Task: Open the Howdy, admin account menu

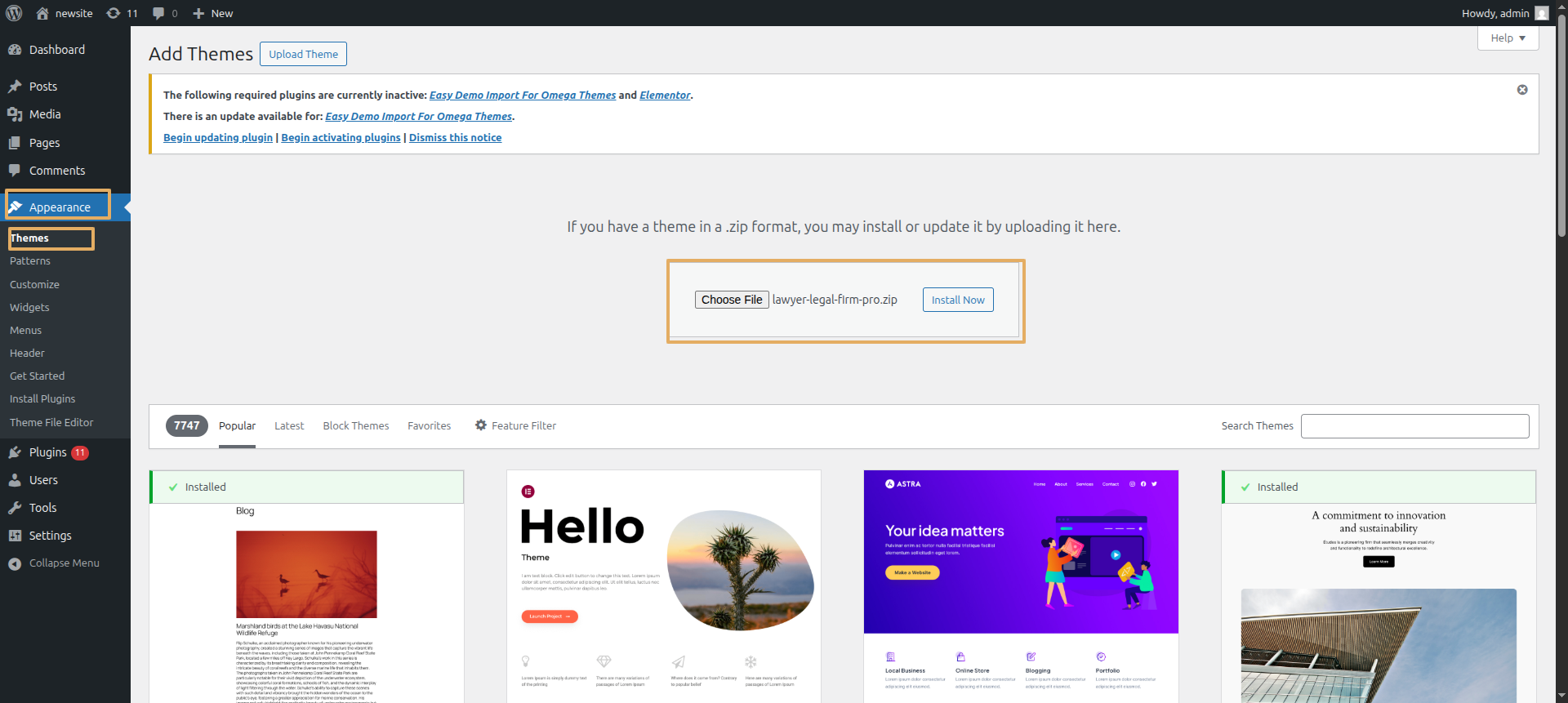Action: (1494, 13)
